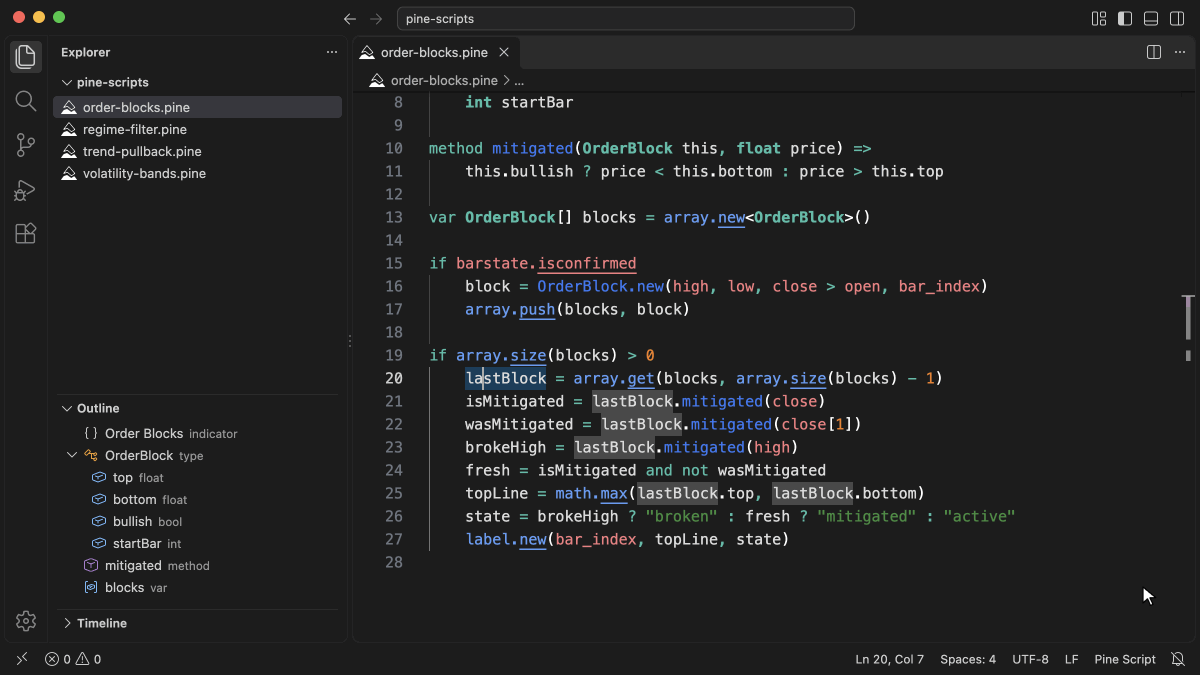This screenshot has width=1200, height=675.
Task: Click isconfirmed on line 15
Action: [x=587, y=263]
